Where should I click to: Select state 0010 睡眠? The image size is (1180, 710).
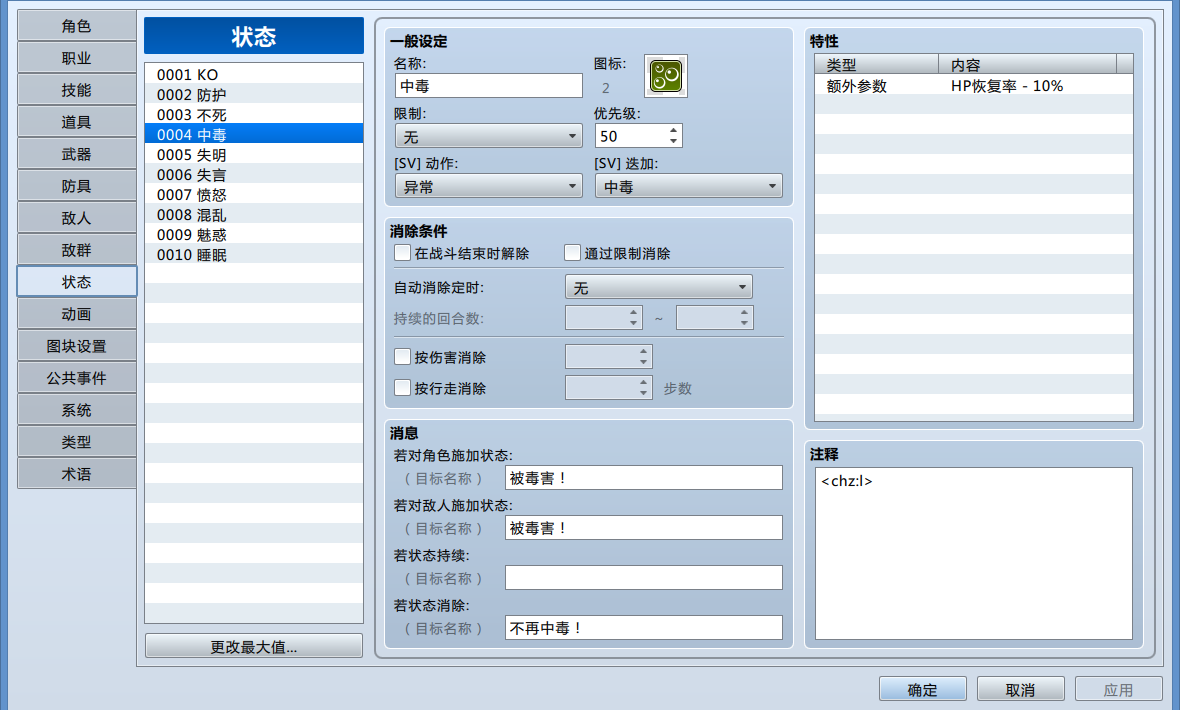coord(254,254)
